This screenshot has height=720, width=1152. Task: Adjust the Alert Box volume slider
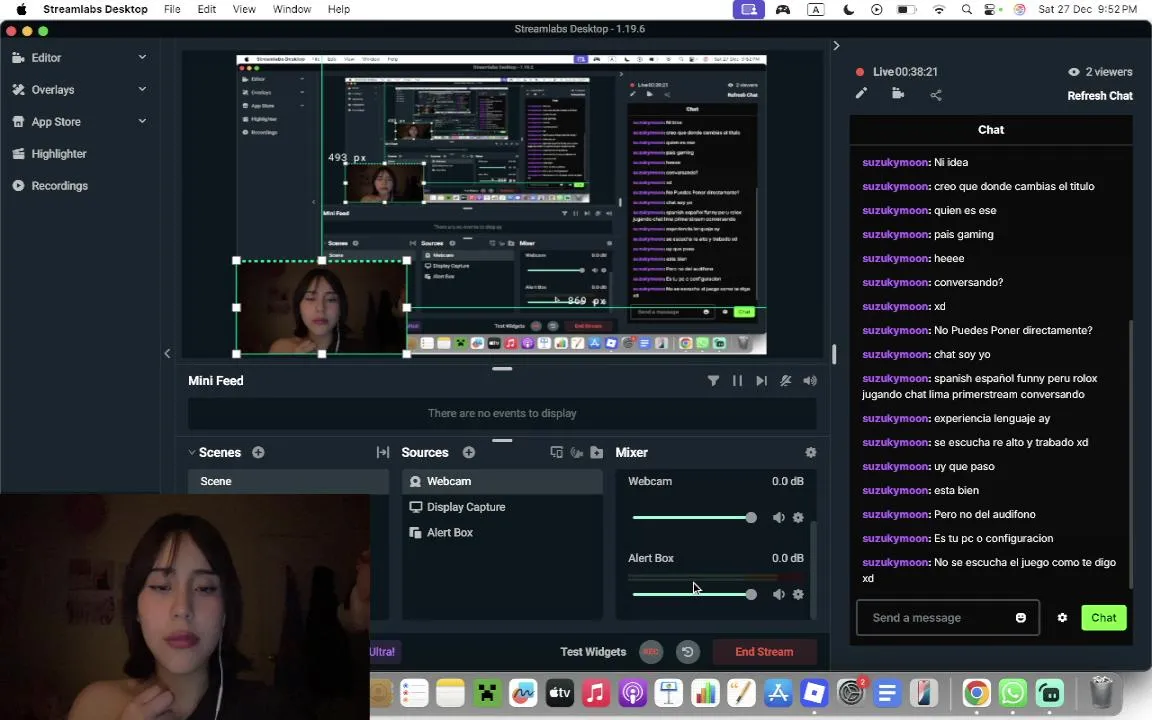pos(694,594)
